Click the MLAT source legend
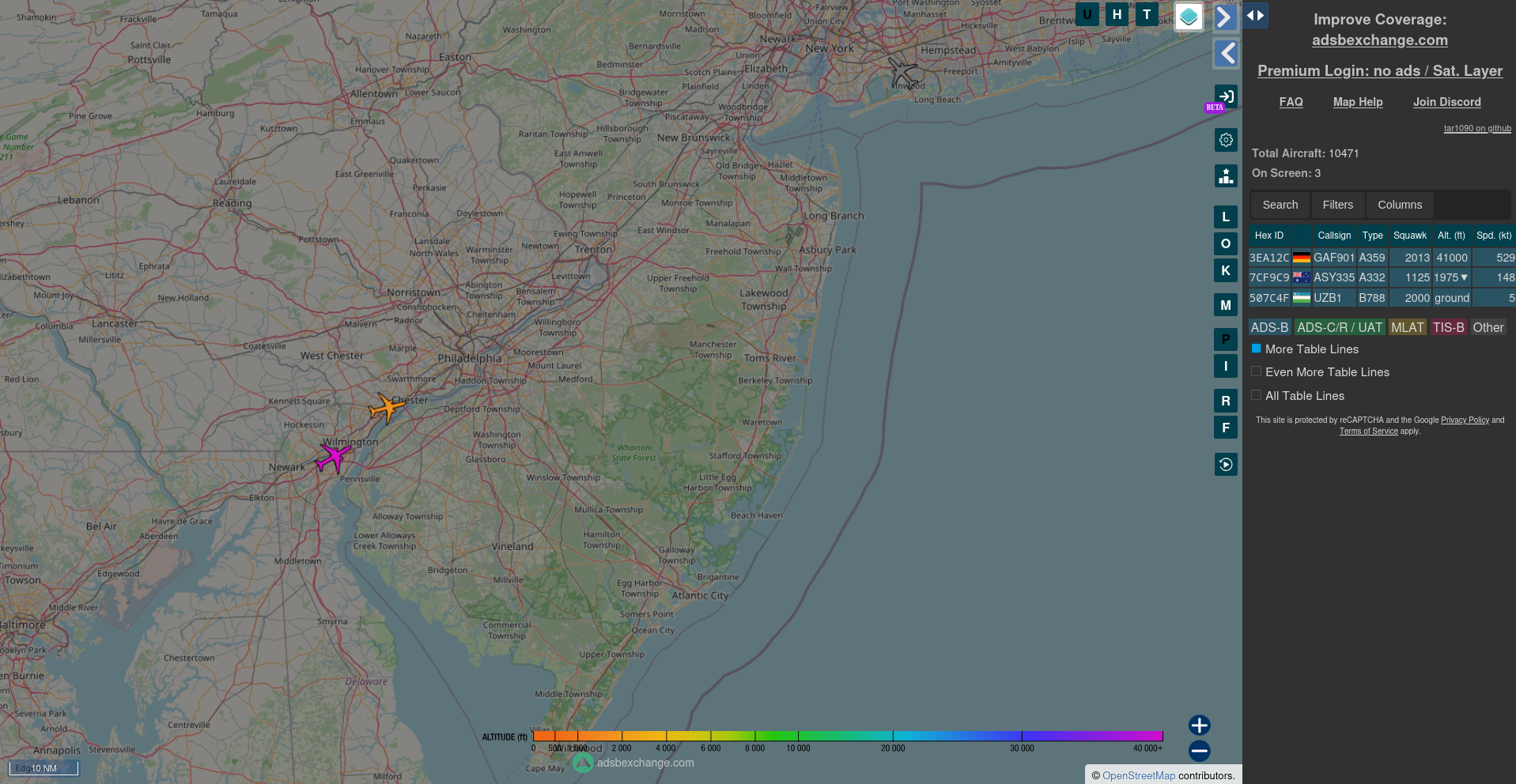 click(x=1408, y=327)
